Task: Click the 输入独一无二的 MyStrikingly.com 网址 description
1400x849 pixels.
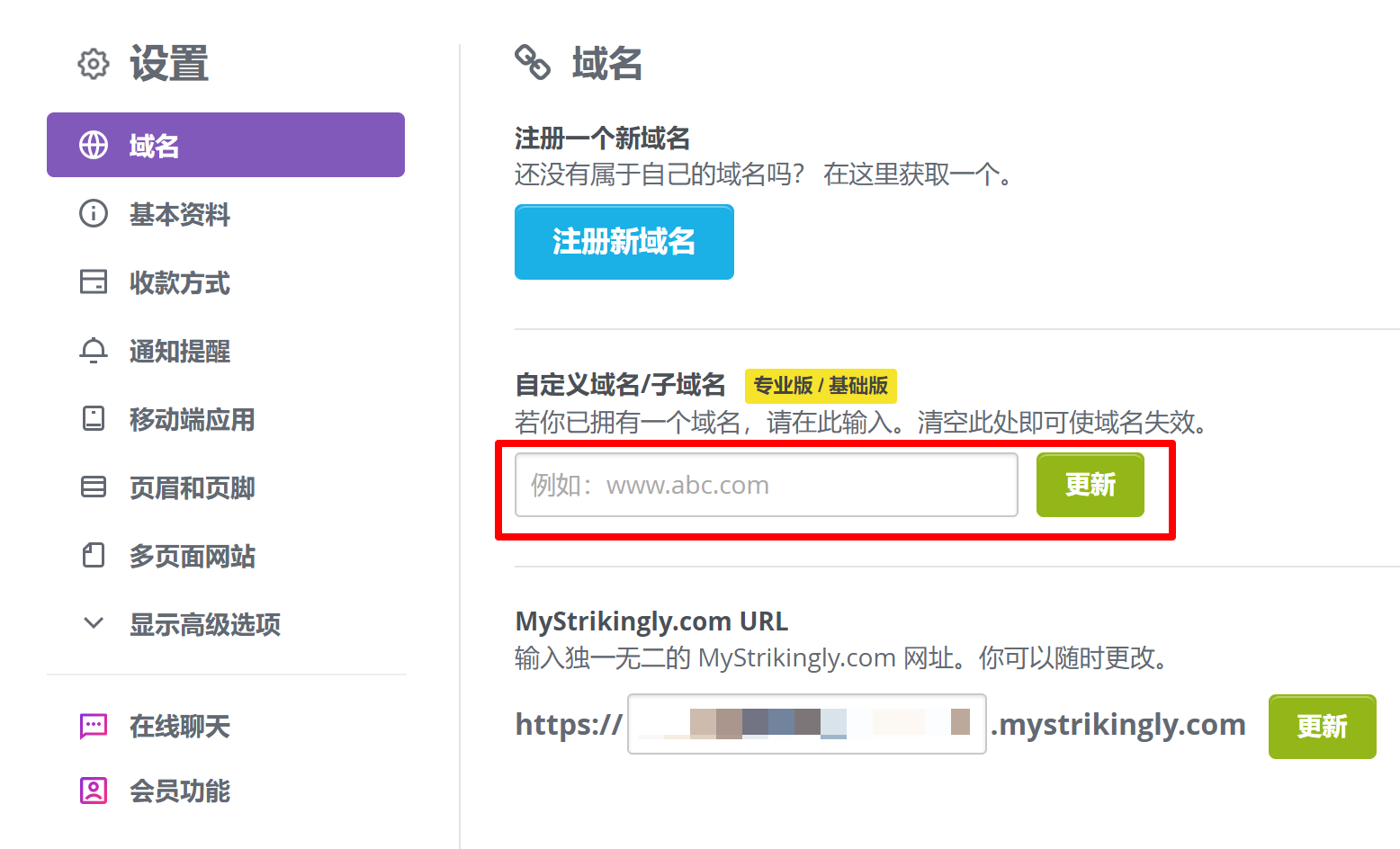Action: 844,658
